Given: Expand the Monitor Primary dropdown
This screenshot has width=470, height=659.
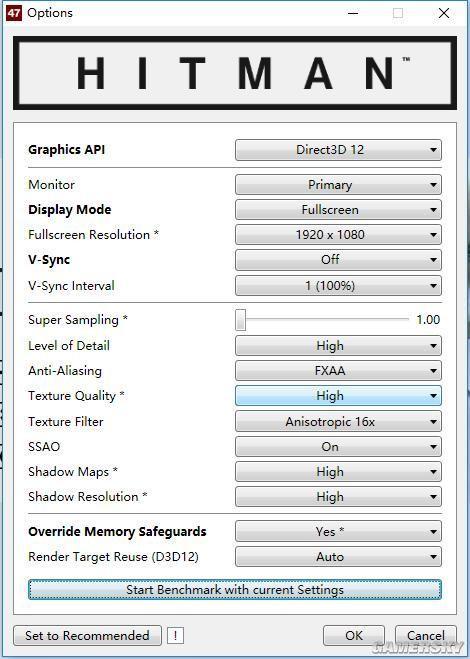Looking at the screenshot, I should coord(338,185).
